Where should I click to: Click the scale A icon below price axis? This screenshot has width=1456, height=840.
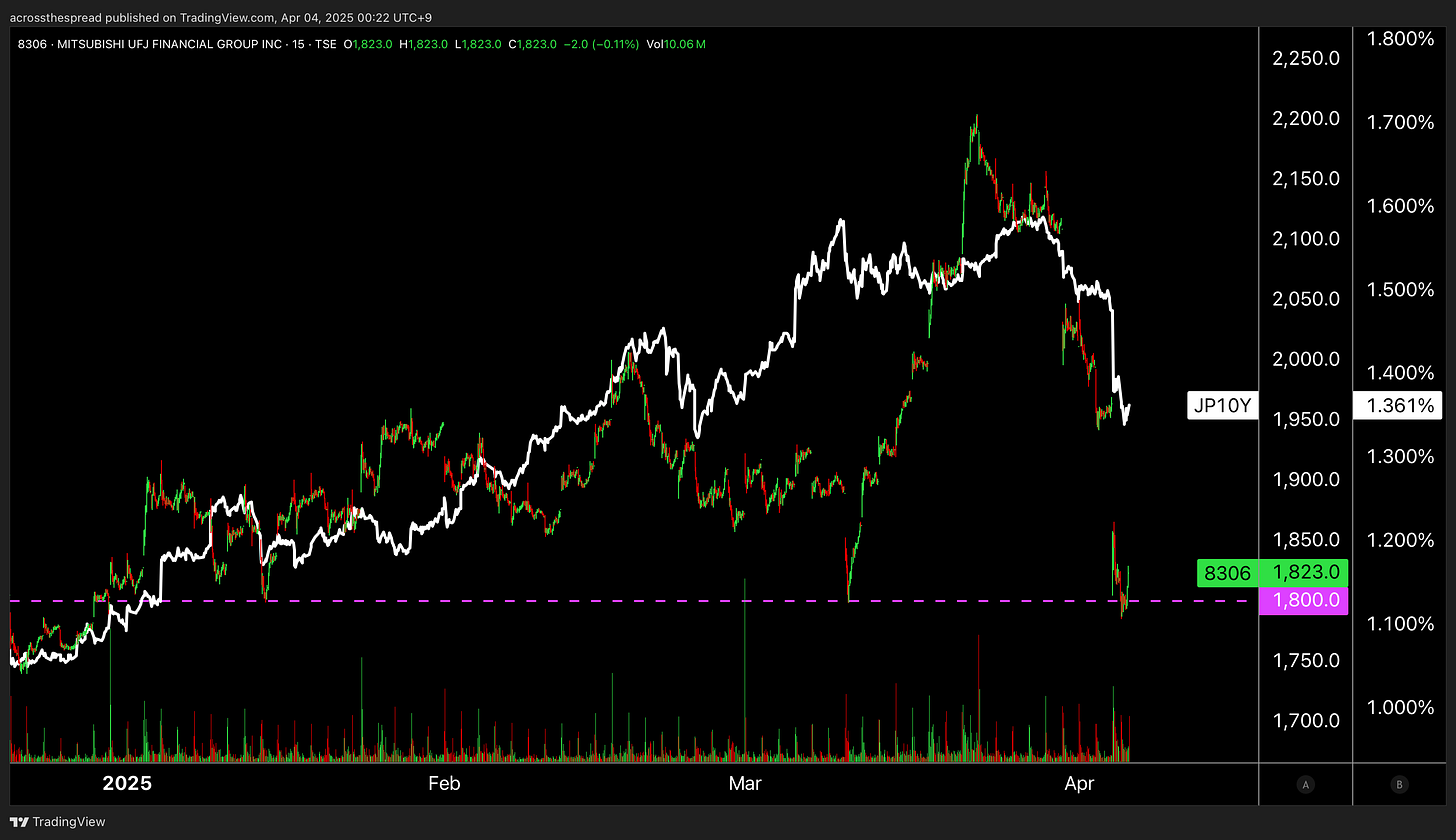point(1305,785)
